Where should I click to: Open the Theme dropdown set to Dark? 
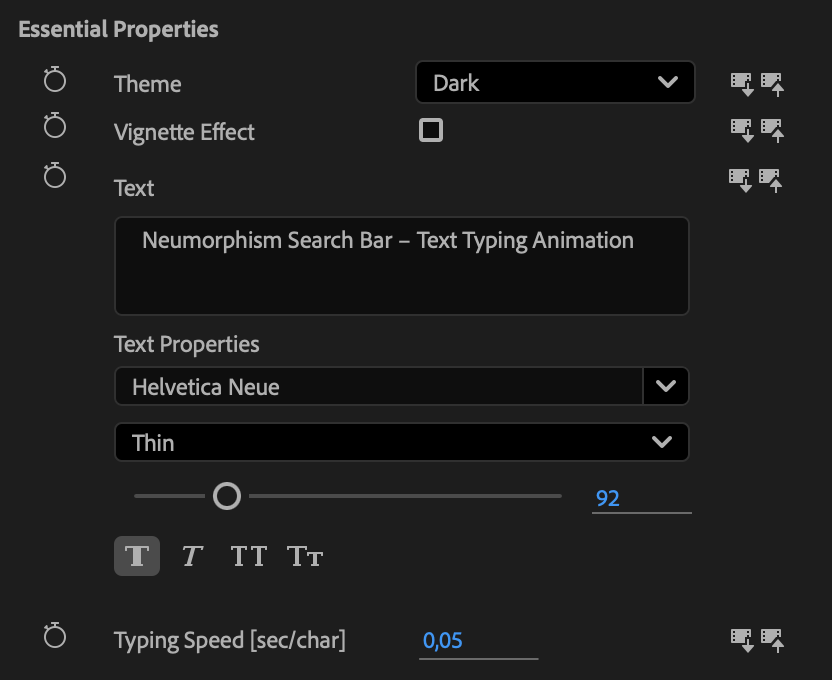point(554,83)
